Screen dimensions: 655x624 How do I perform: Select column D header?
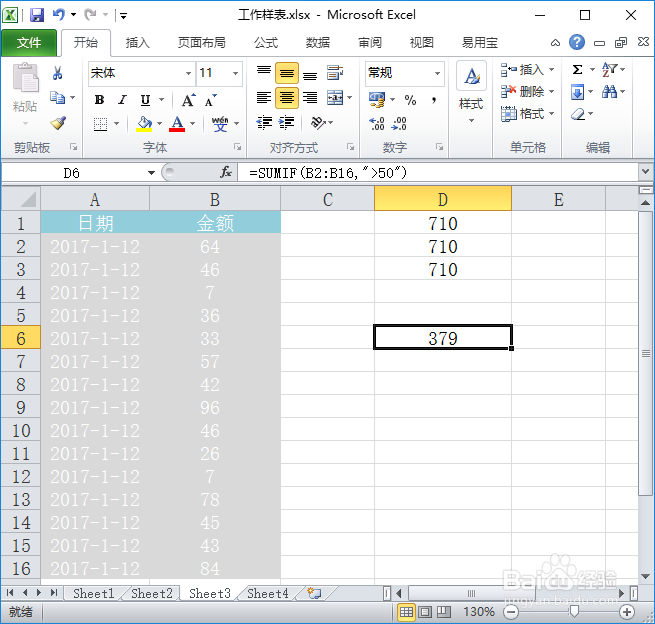(x=443, y=200)
